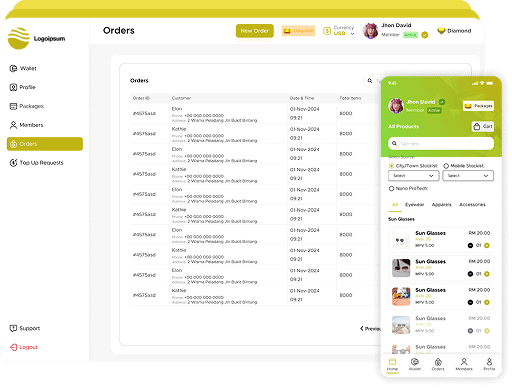Click the dollar currency icon in the header
The width and height of the screenshot is (512, 388).
[x=327, y=31]
